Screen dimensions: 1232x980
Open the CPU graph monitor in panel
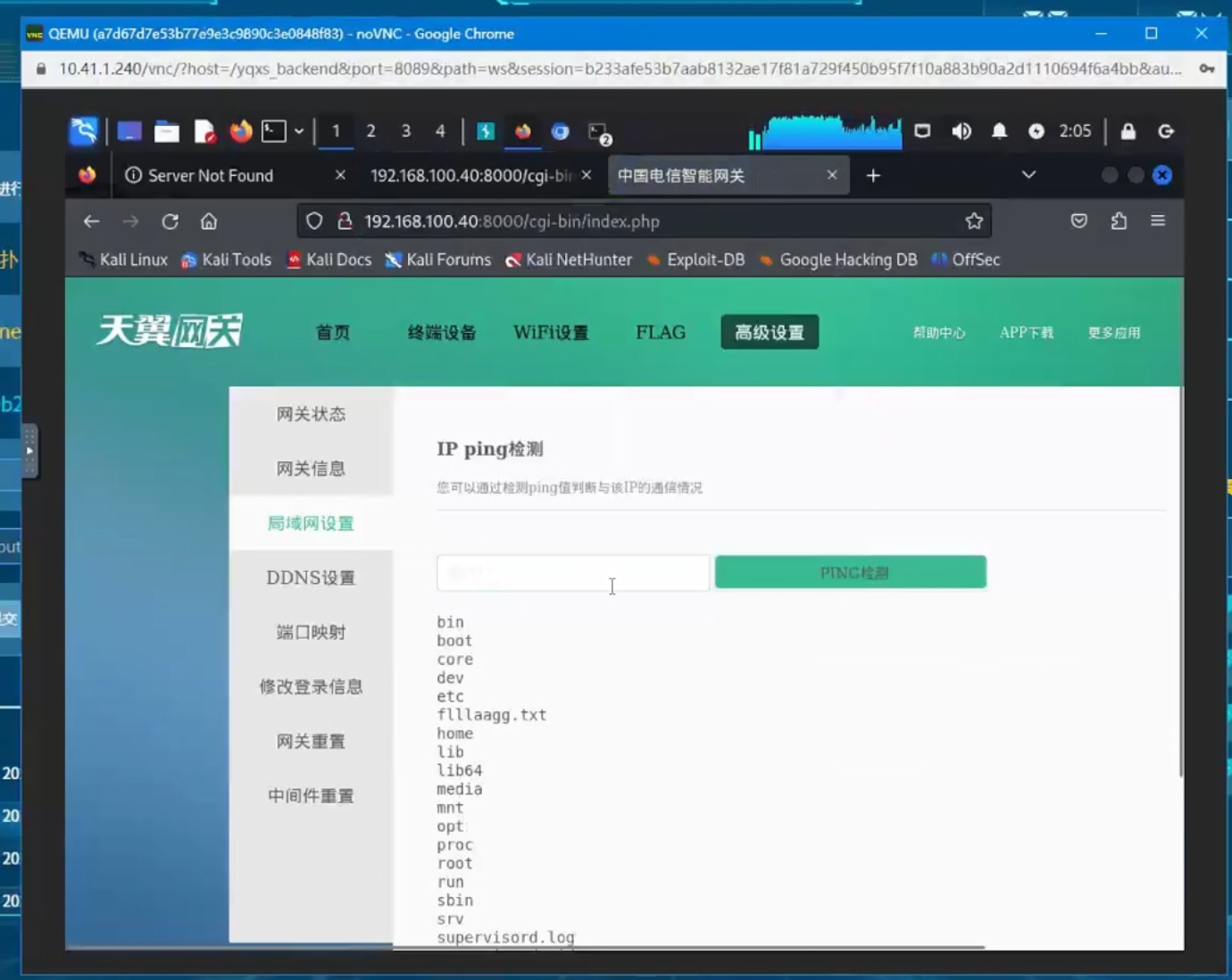pyautogui.click(x=825, y=132)
